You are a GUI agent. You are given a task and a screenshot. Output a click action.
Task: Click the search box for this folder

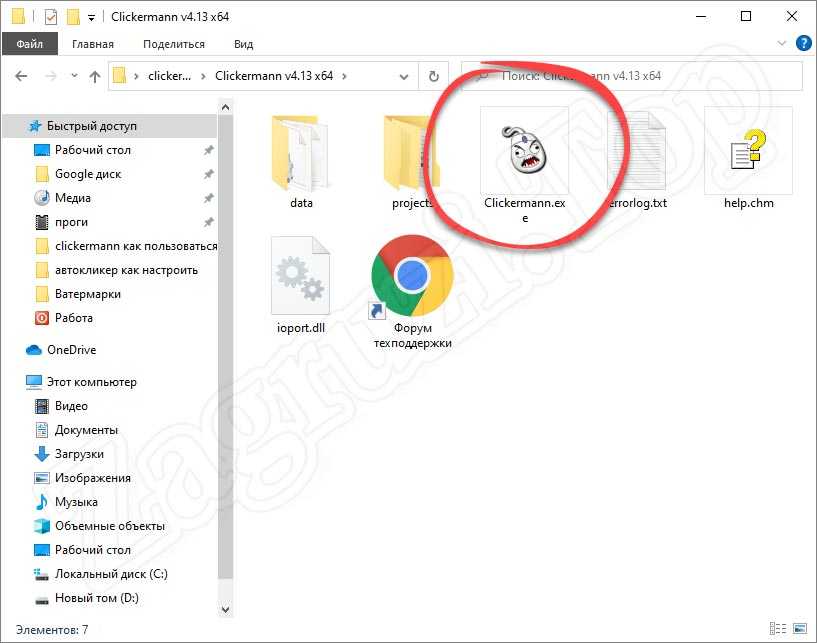pyautogui.click(x=640, y=76)
